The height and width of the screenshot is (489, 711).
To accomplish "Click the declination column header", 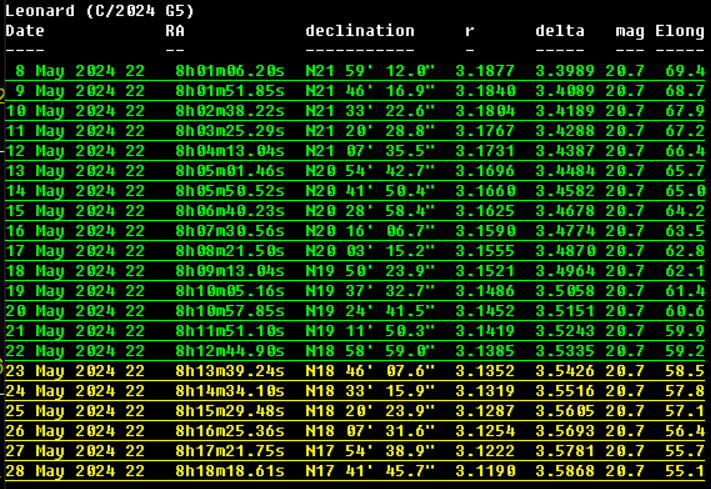I will tap(360, 31).
